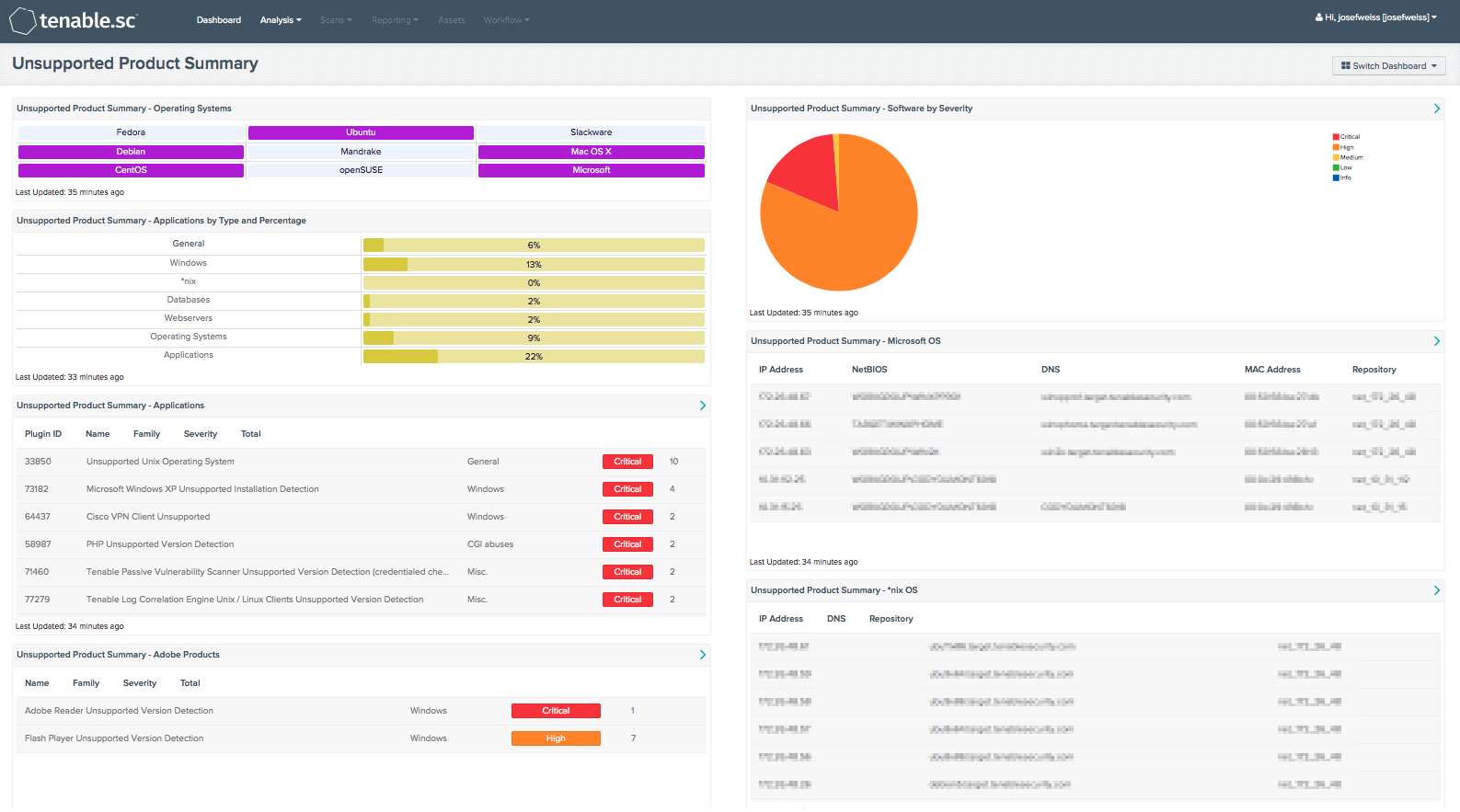
Task: Click the High badge for Flash Player
Action: (x=556, y=738)
